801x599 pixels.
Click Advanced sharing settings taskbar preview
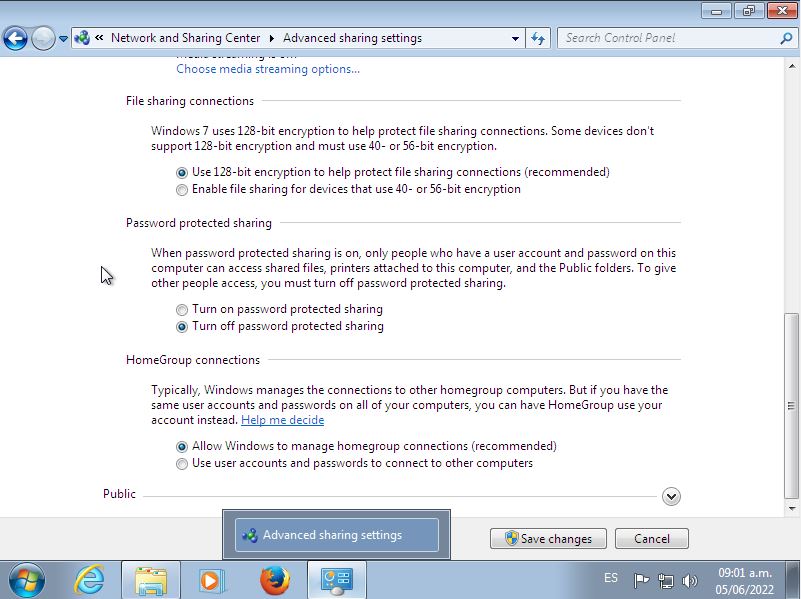(337, 535)
